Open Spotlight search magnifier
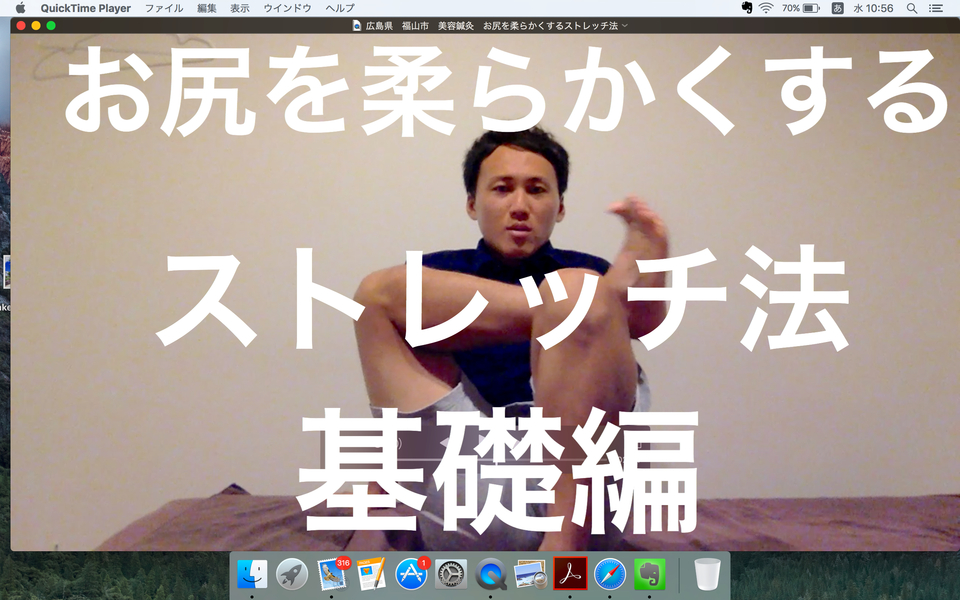Viewport: 960px width, 600px height. [x=912, y=8]
